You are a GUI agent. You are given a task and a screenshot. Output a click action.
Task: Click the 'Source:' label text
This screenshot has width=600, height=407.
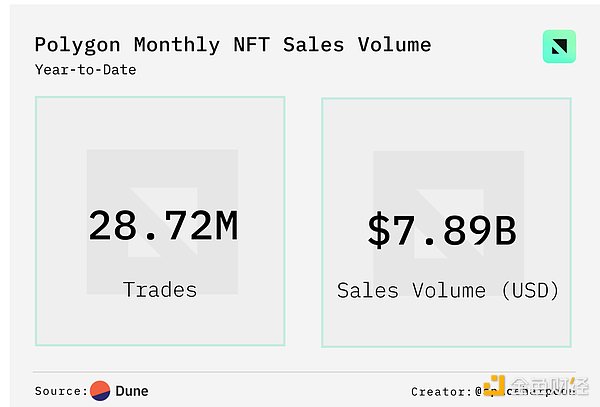(x=61, y=391)
